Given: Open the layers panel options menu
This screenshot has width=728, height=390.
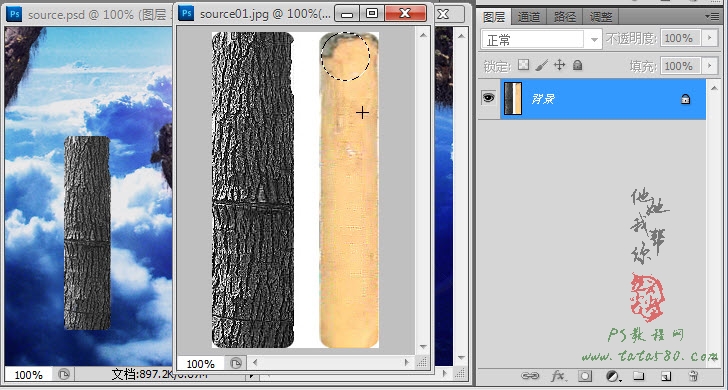Looking at the screenshot, I should pos(712,16).
